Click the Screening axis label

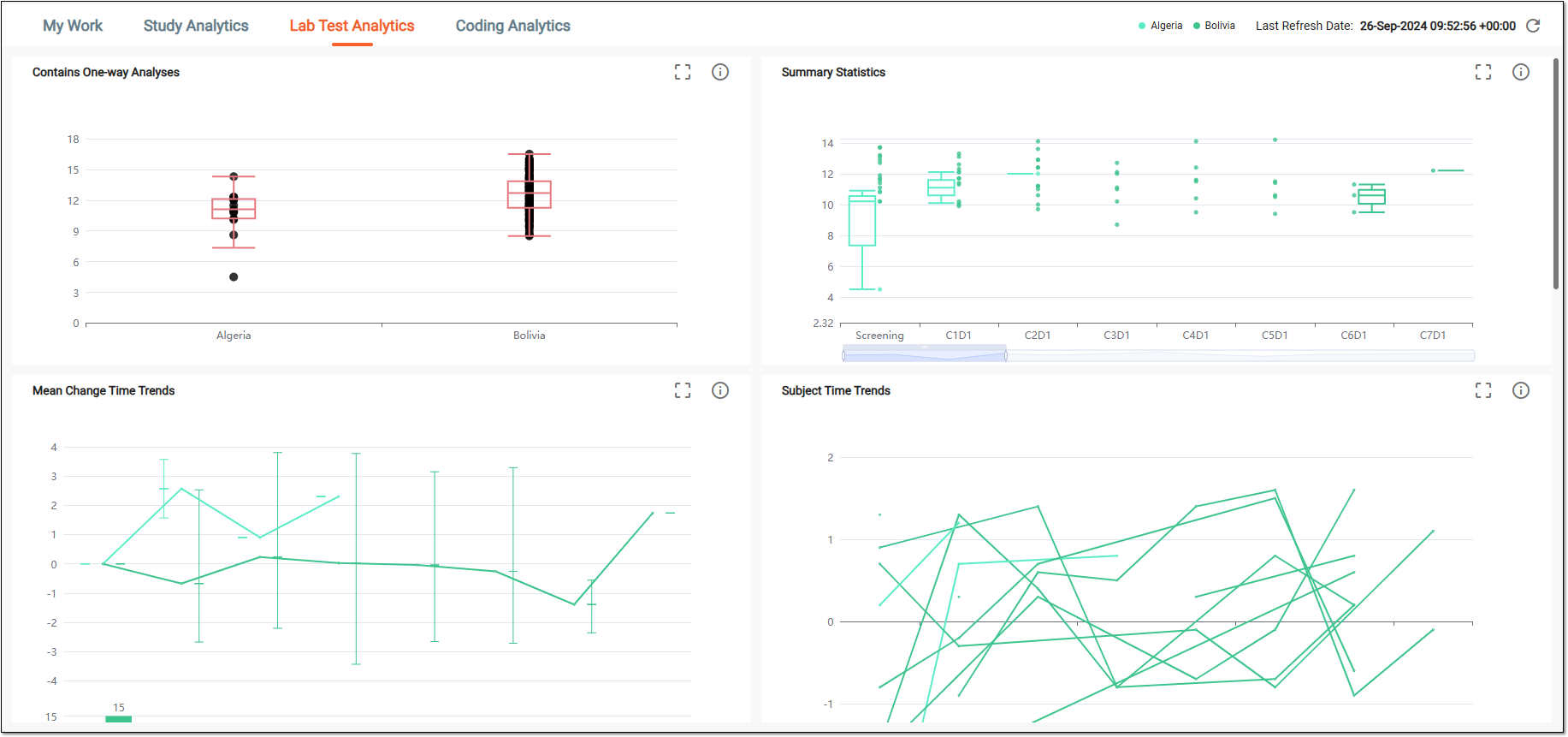(879, 336)
